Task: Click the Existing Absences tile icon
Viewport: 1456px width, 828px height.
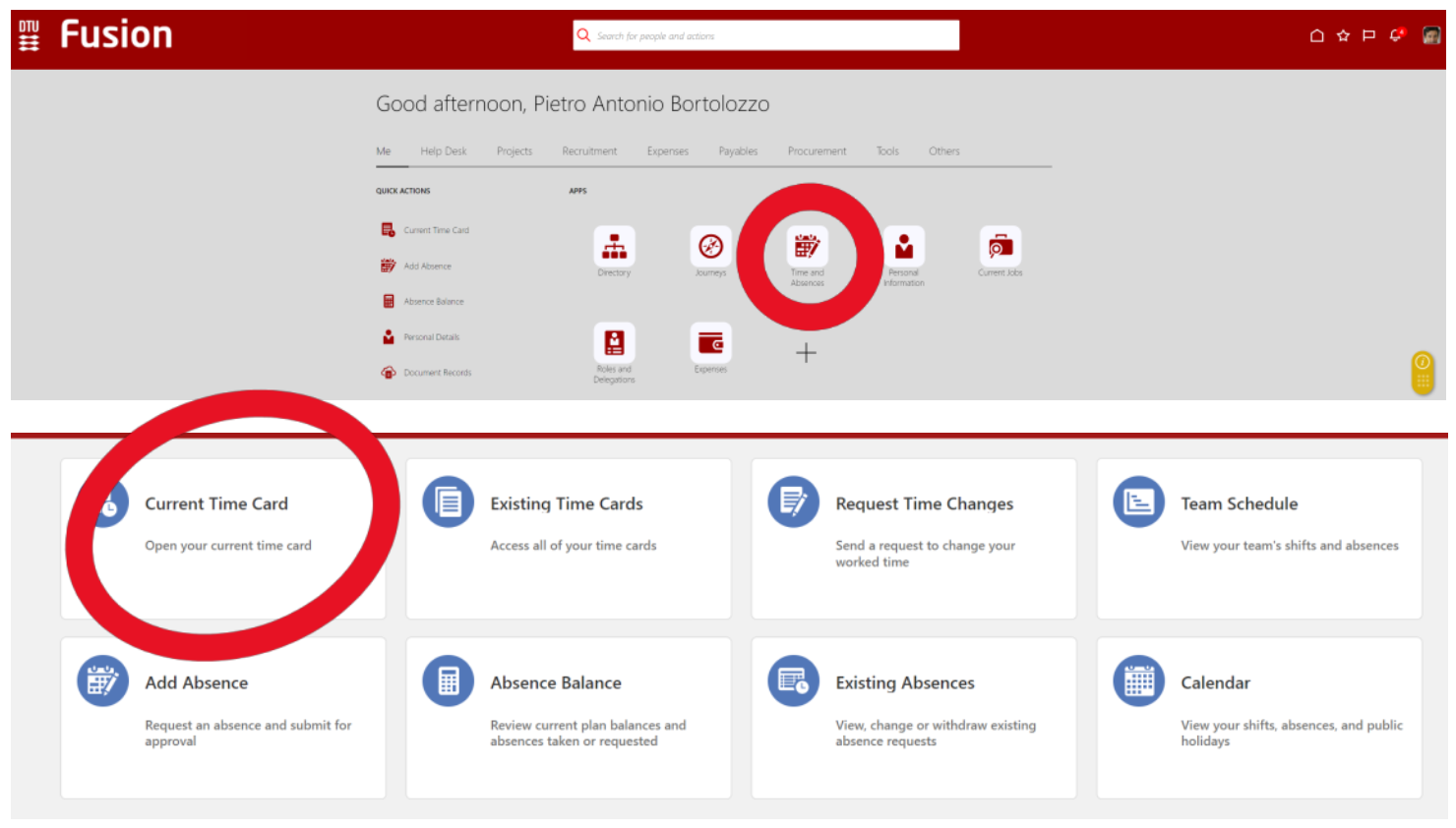Action: pos(793,681)
